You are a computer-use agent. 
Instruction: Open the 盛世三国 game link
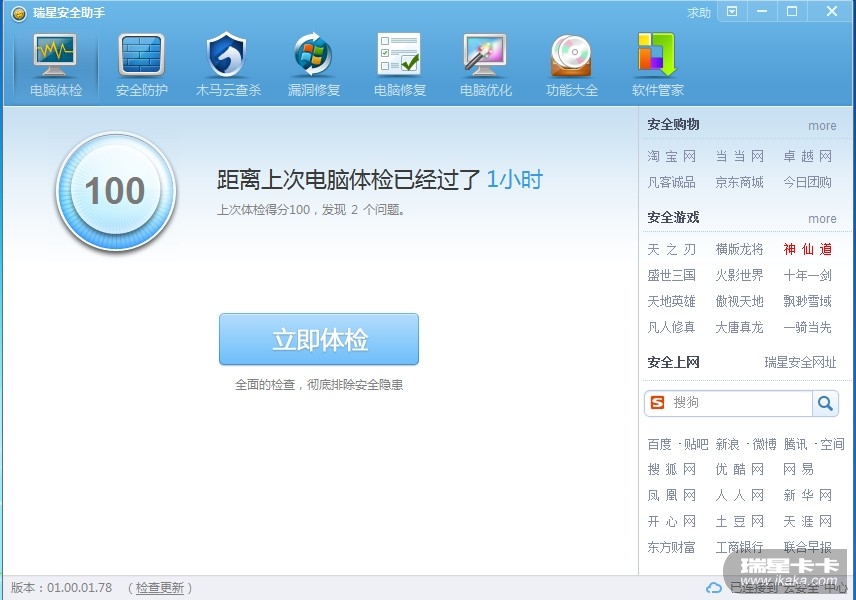pos(671,275)
